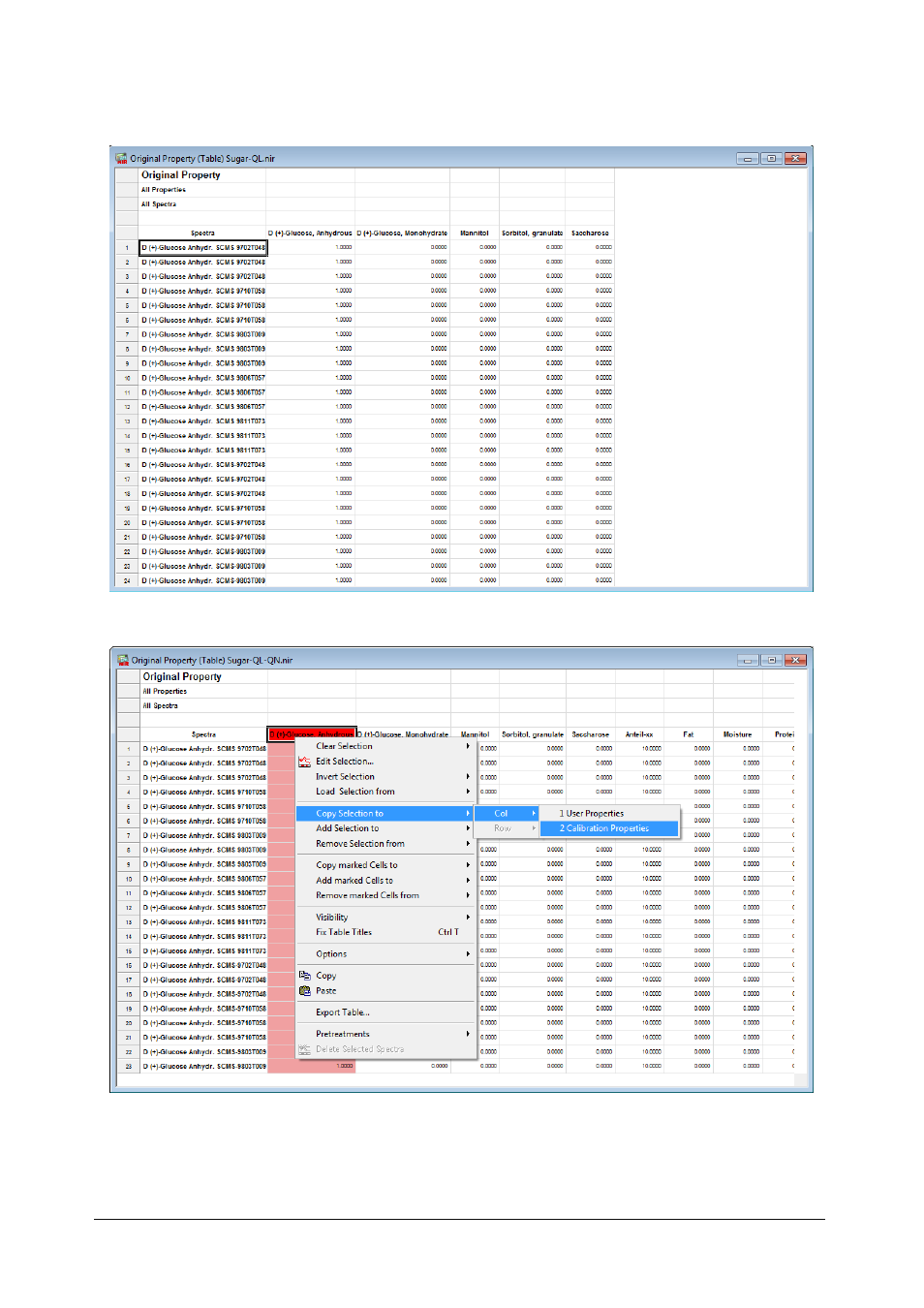Choose Fix Table Titles entry

386,932
